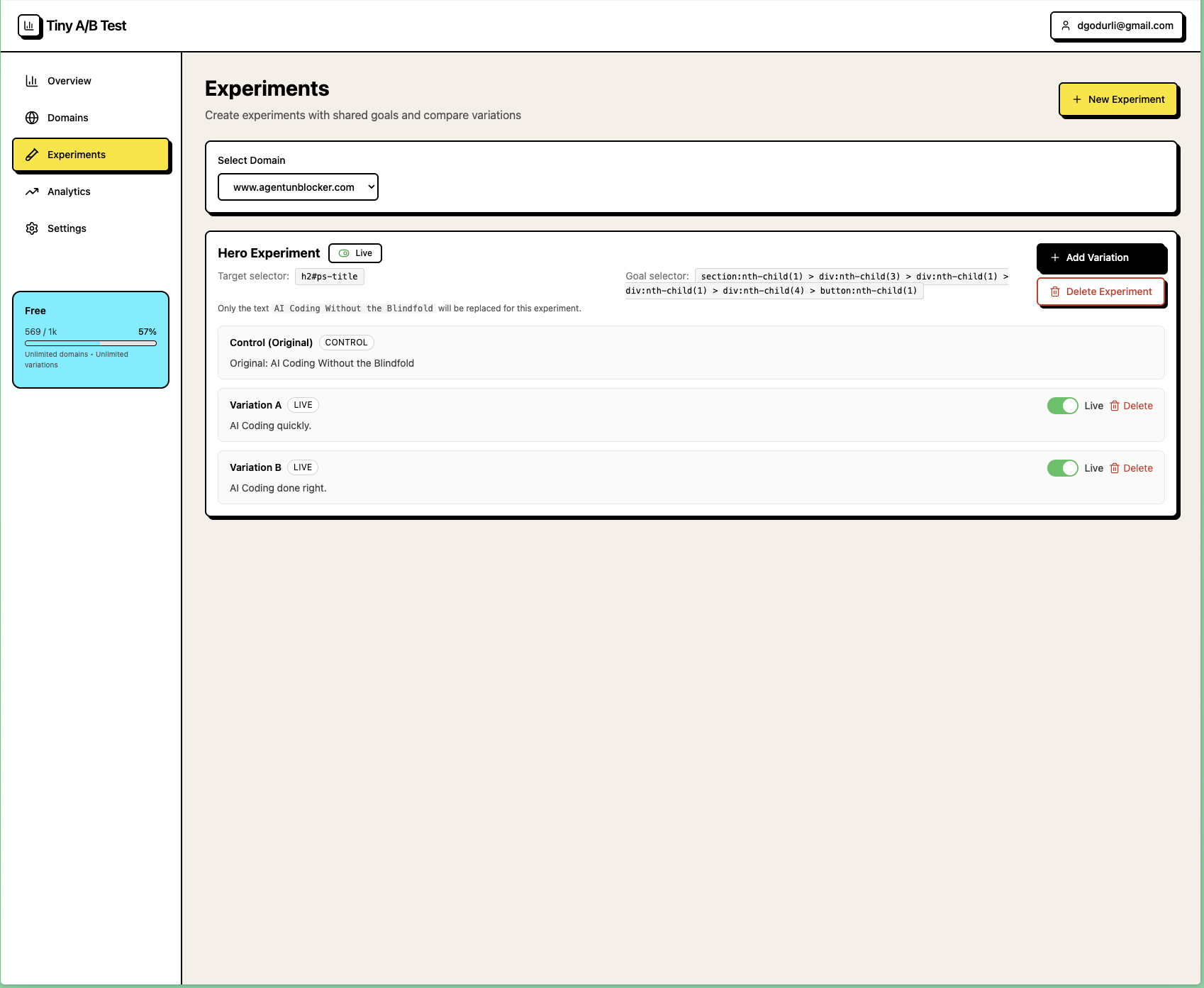Image resolution: width=1204 pixels, height=988 pixels.
Task: Delete the Hero Experiment
Action: (1100, 292)
